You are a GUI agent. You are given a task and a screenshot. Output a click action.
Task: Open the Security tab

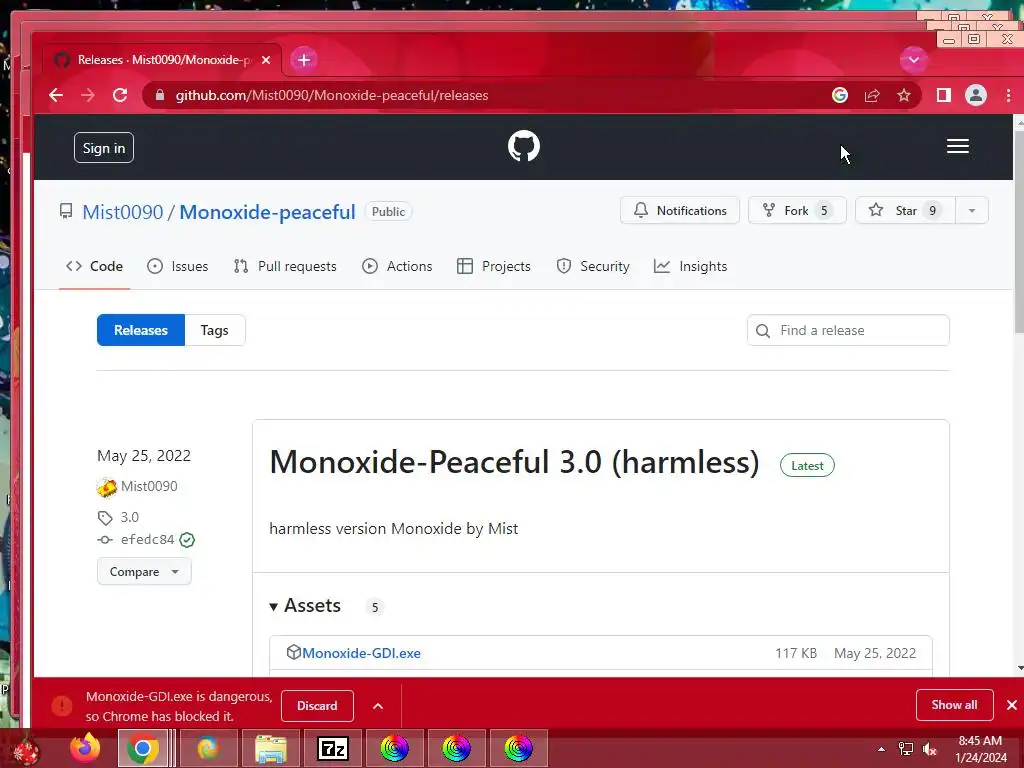(x=593, y=266)
